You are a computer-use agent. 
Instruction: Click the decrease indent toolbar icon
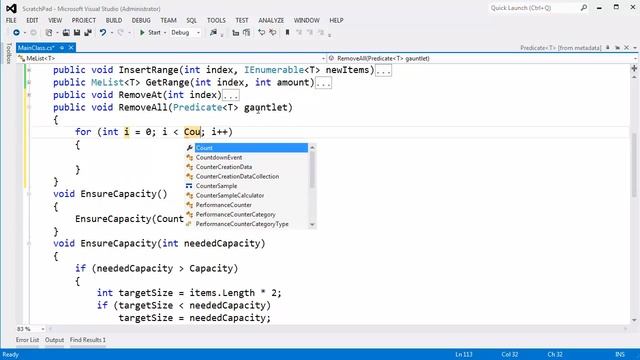click(x=236, y=33)
